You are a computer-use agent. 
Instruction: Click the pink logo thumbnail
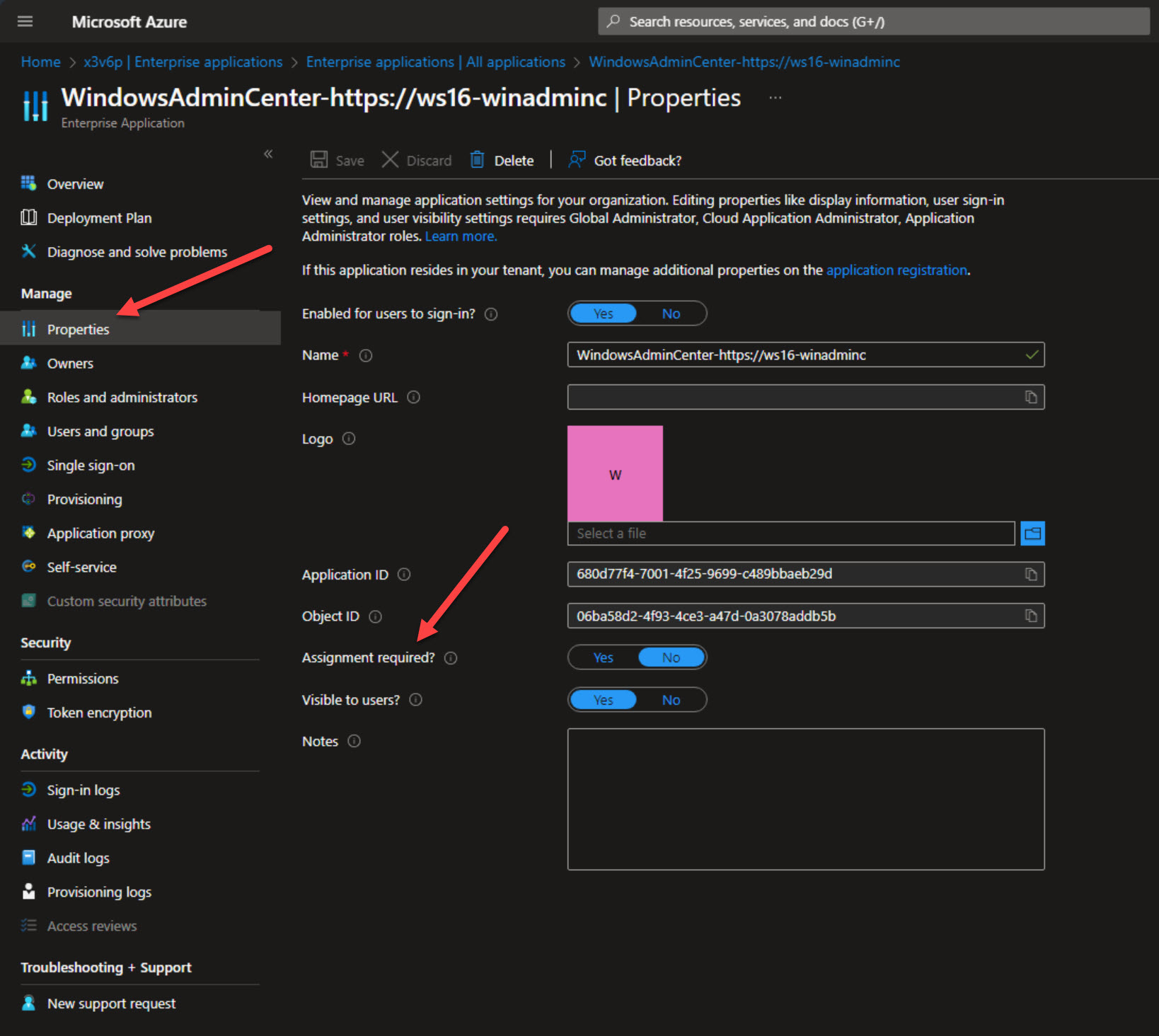coord(615,473)
